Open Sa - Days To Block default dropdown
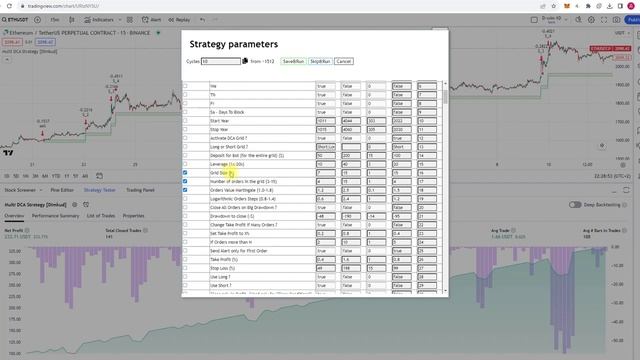The height and width of the screenshot is (360, 640). pos(402,112)
